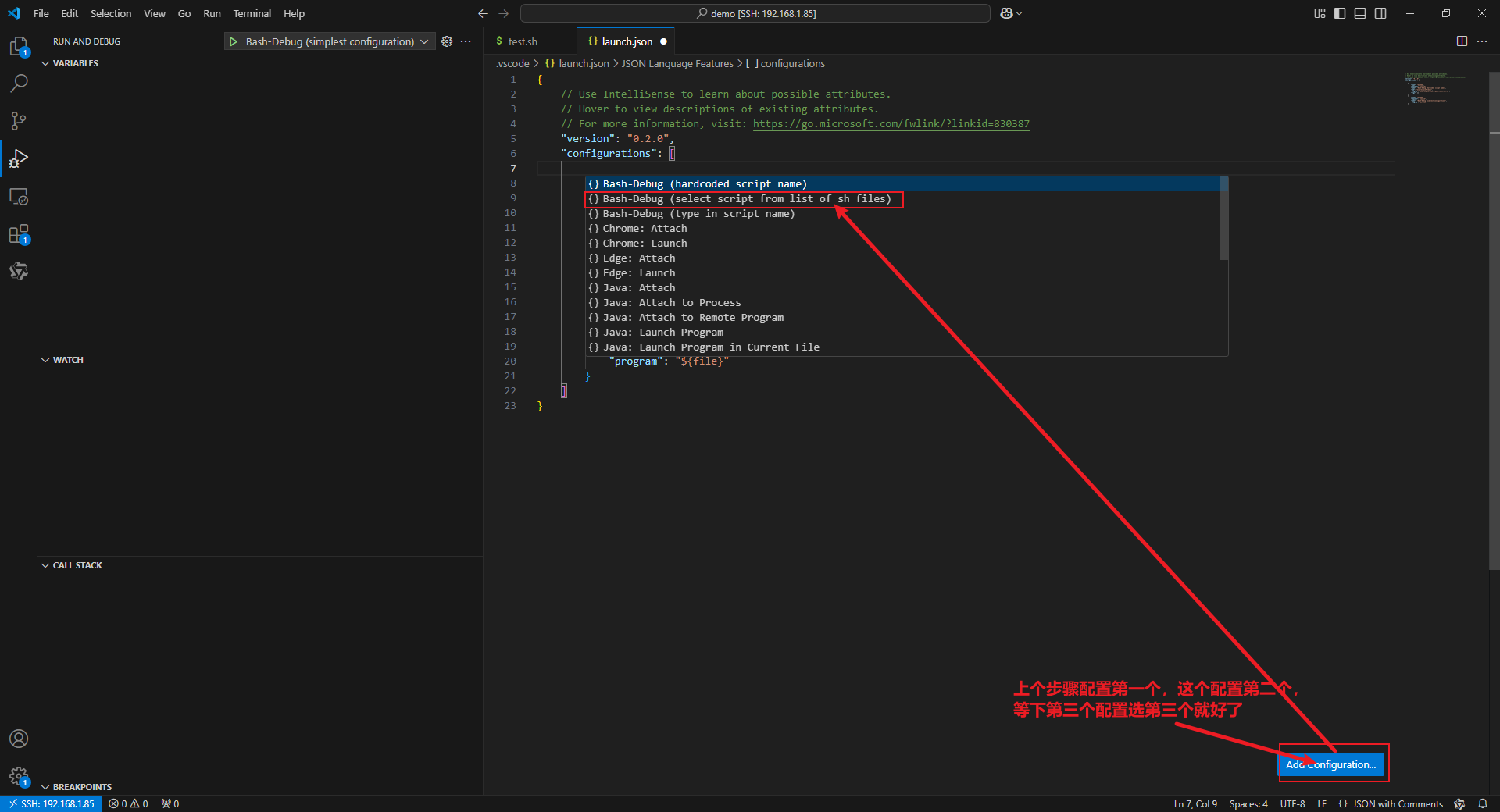The height and width of the screenshot is (812, 1500).
Task: Open the Selection menu
Action: 111,13
